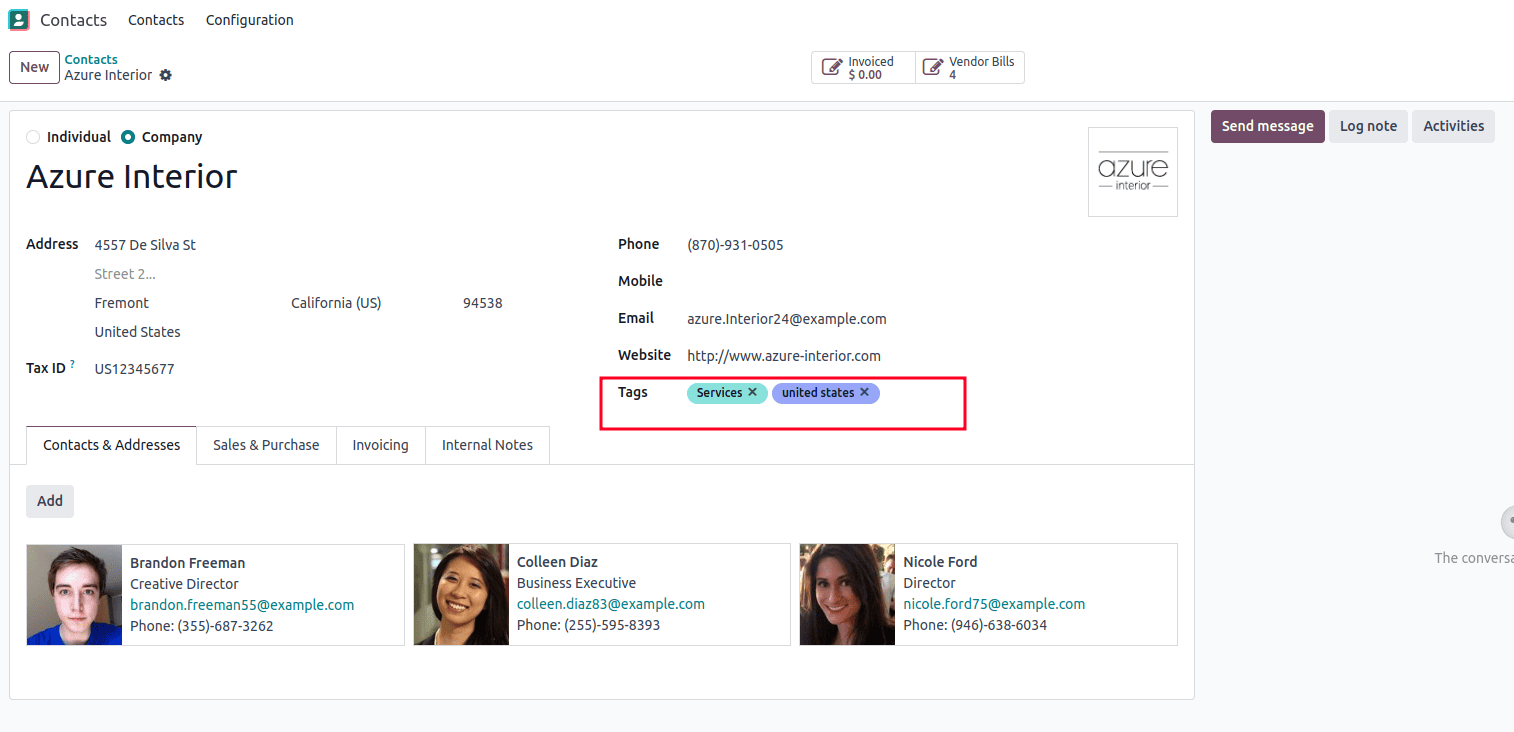Open the gear actions menu beside Azure Interior
The height and width of the screenshot is (732, 1514).
click(x=166, y=75)
